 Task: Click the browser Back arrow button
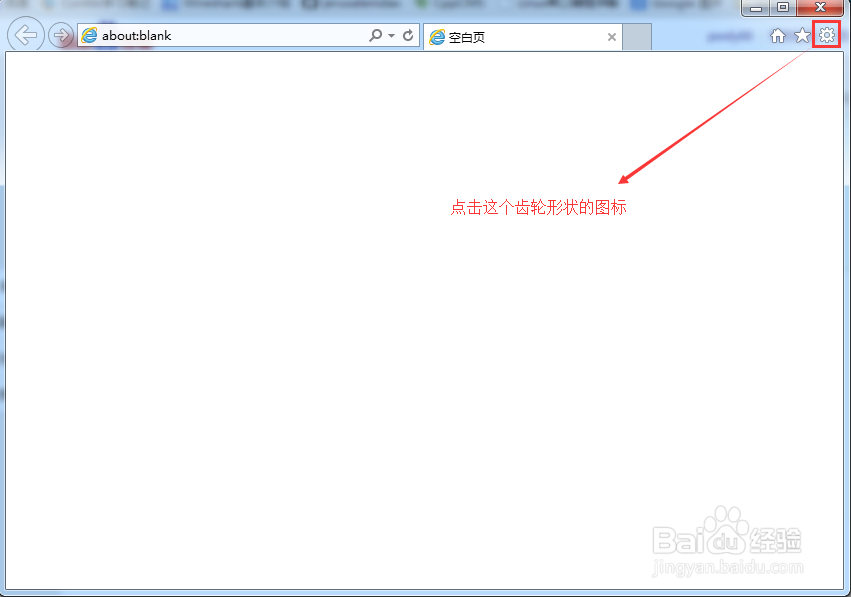[26, 35]
